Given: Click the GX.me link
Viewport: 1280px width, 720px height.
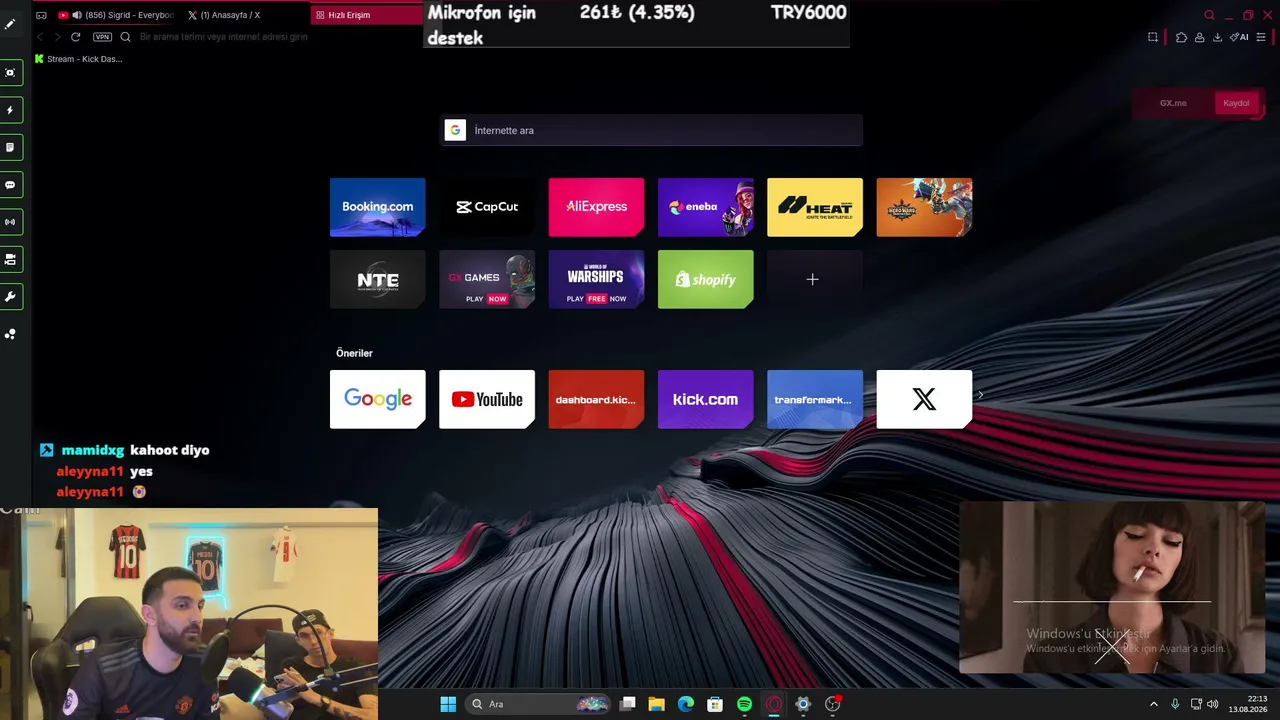Looking at the screenshot, I should tap(1173, 103).
